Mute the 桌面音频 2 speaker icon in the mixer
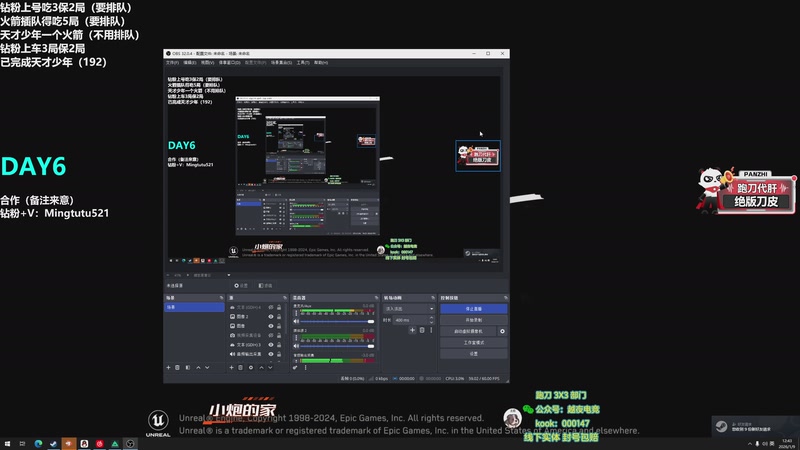 tap(296, 346)
